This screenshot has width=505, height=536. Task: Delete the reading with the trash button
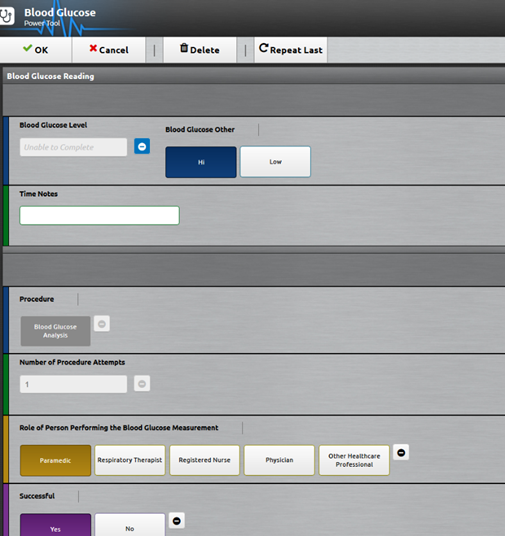(200, 50)
